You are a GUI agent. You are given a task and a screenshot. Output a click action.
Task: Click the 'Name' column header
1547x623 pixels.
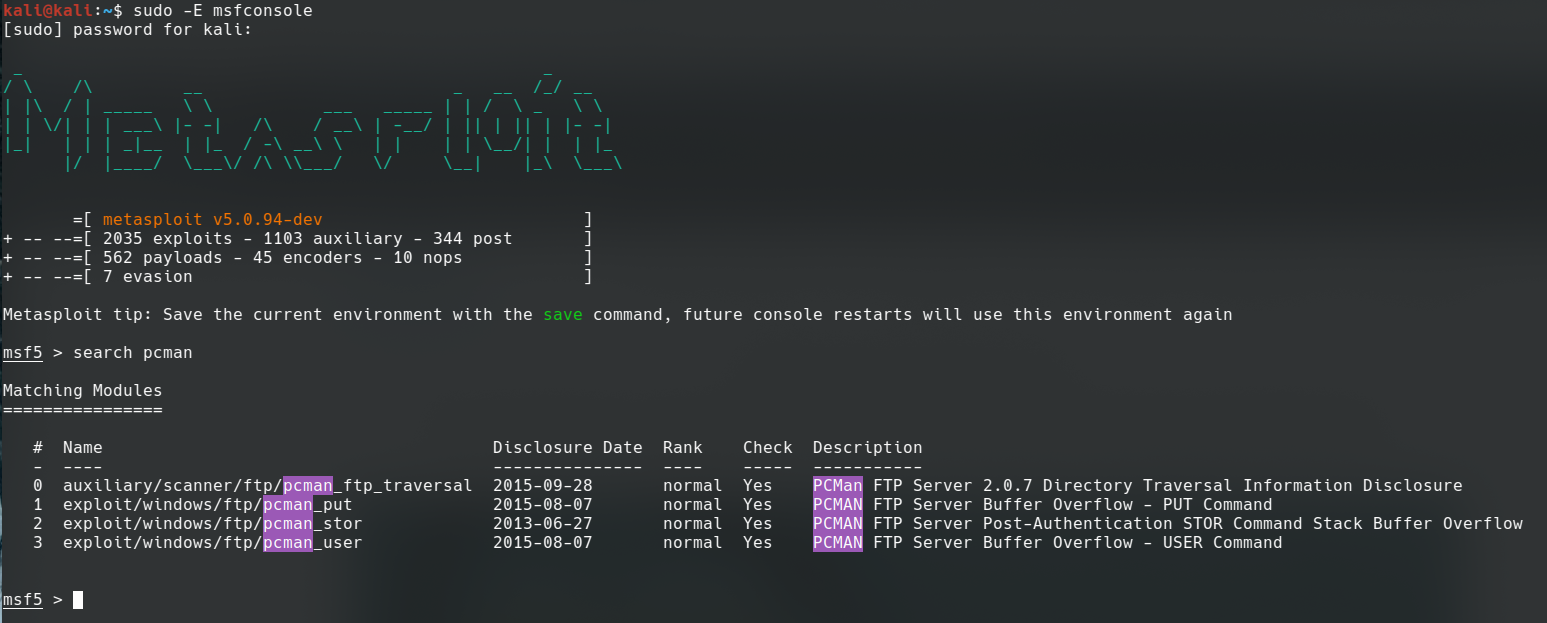pos(83,448)
